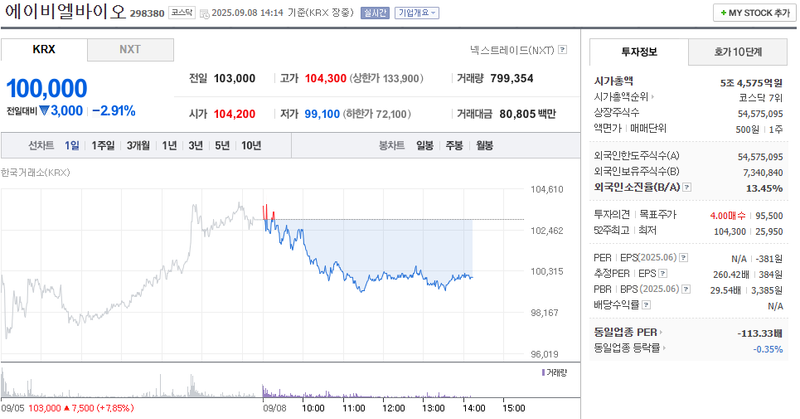Click the purple 거래량 legend marker
Image resolution: width=800 pixels, height=419 pixels.
543,373
